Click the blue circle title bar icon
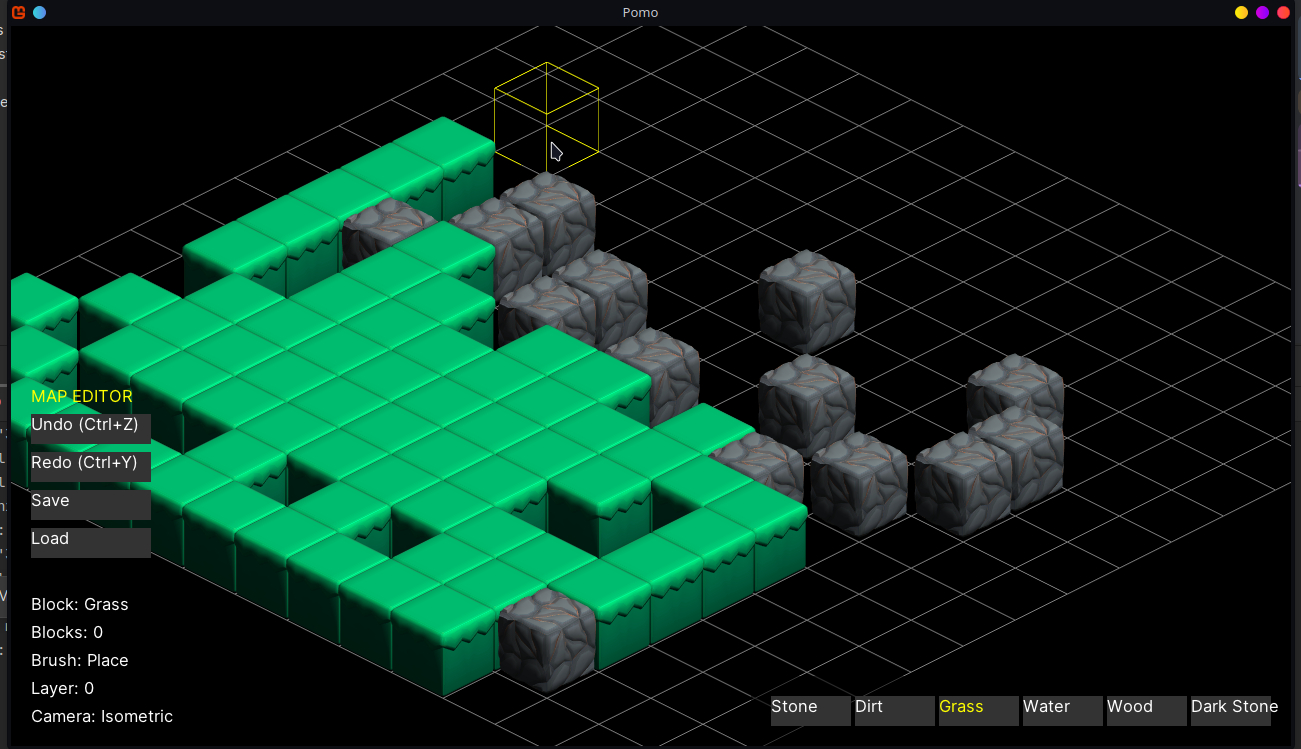The width and height of the screenshot is (1301, 749). (39, 13)
